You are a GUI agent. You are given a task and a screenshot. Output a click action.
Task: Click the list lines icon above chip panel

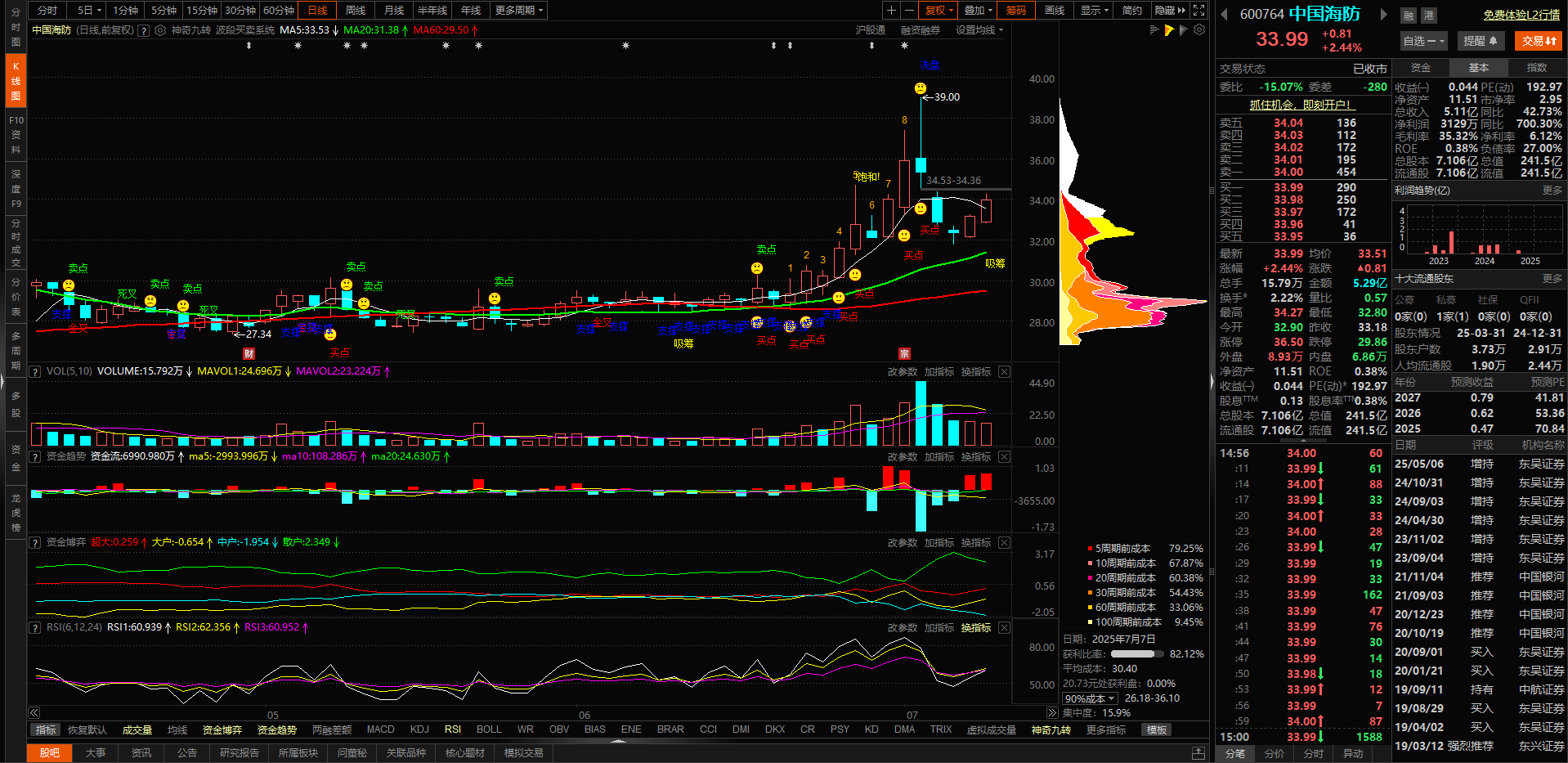coord(1154,30)
